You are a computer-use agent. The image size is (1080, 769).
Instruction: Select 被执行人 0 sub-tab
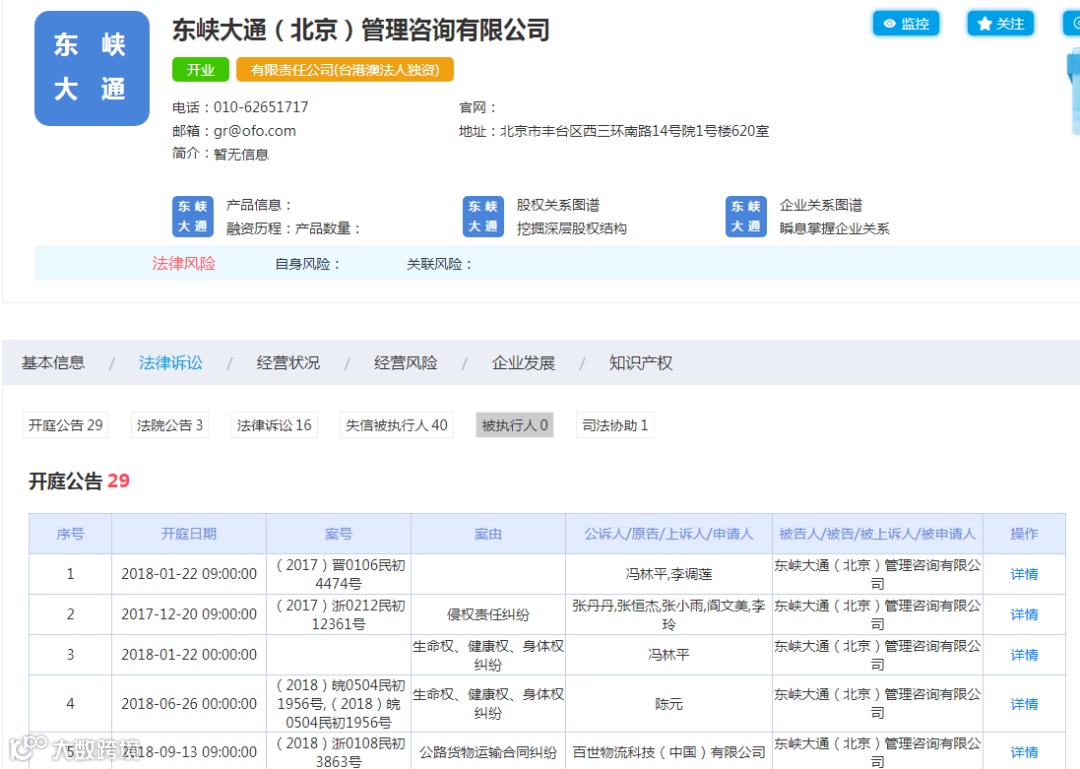[x=515, y=425]
